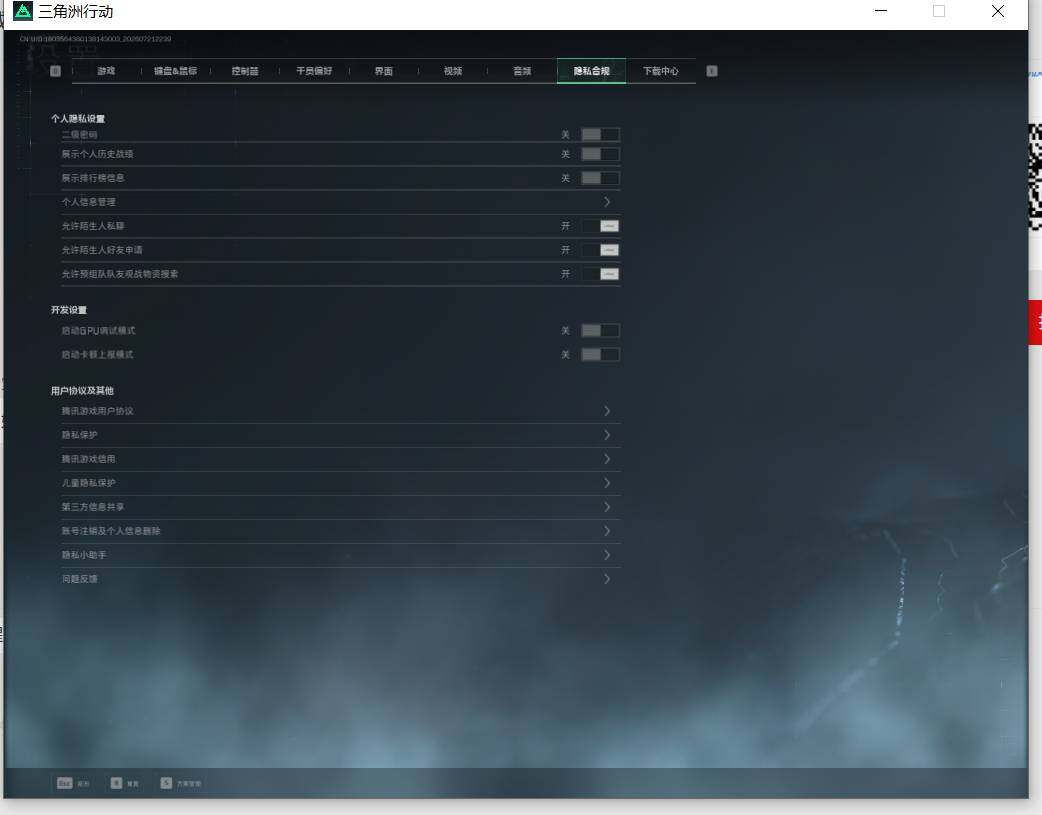Click the 开发设置 section heading
Image resolution: width=1042 pixels, height=815 pixels.
click(68, 310)
